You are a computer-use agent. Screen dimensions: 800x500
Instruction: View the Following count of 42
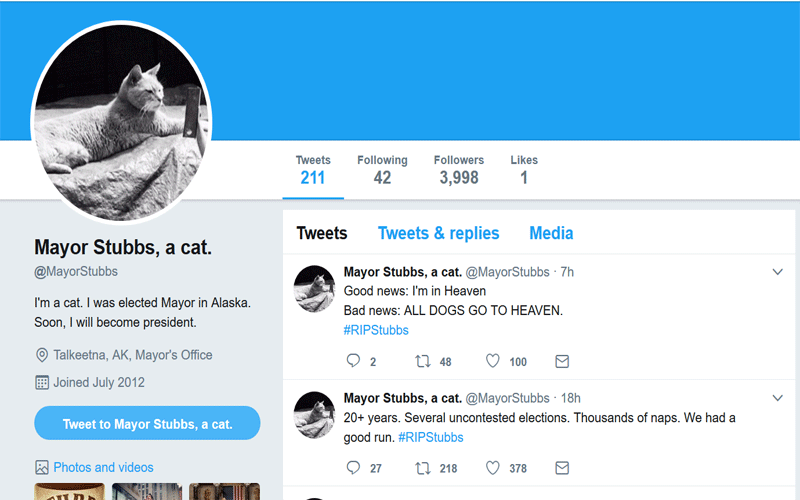(x=382, y=170)
